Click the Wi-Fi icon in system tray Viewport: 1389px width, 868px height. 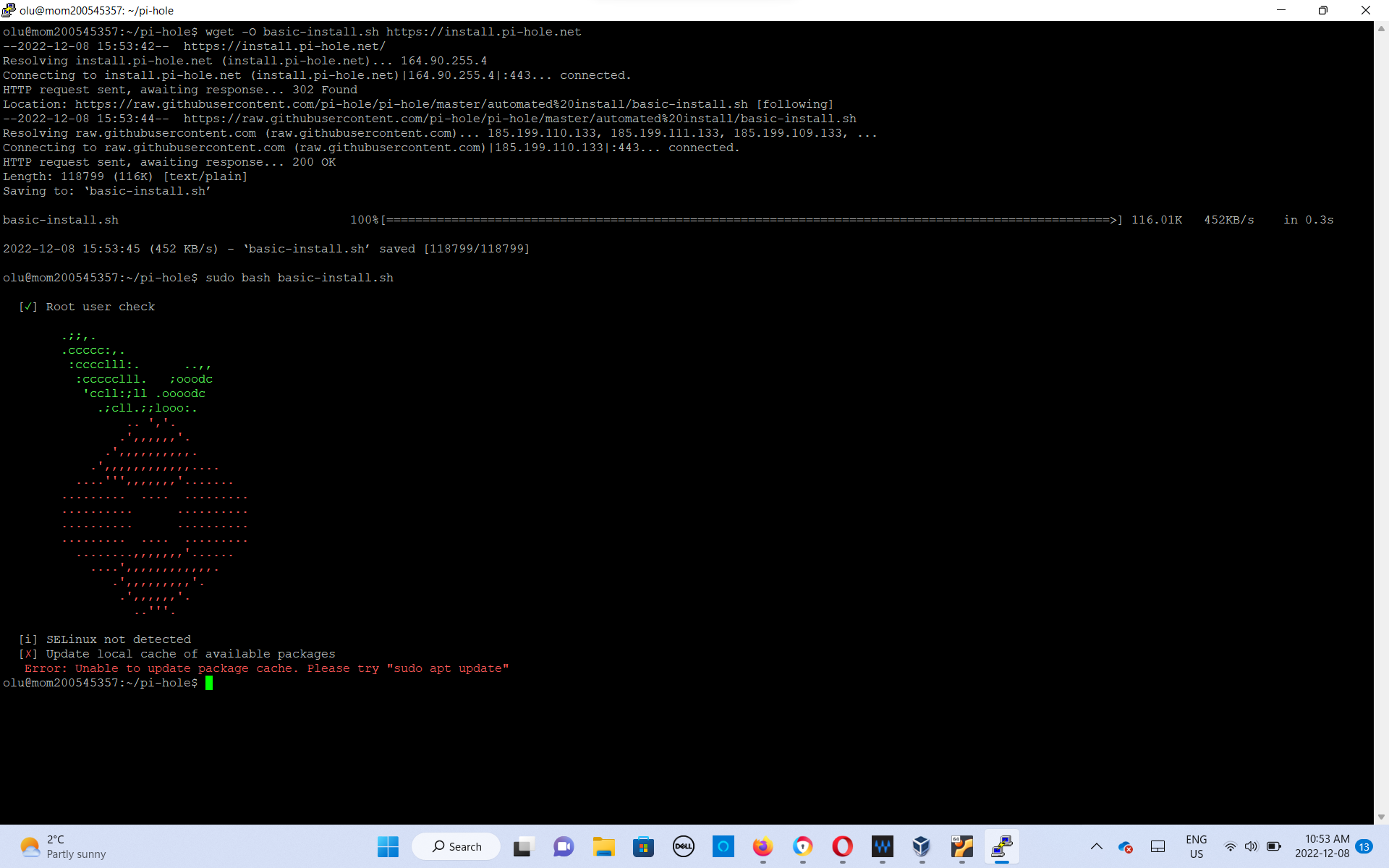[x=1230, y=848]
